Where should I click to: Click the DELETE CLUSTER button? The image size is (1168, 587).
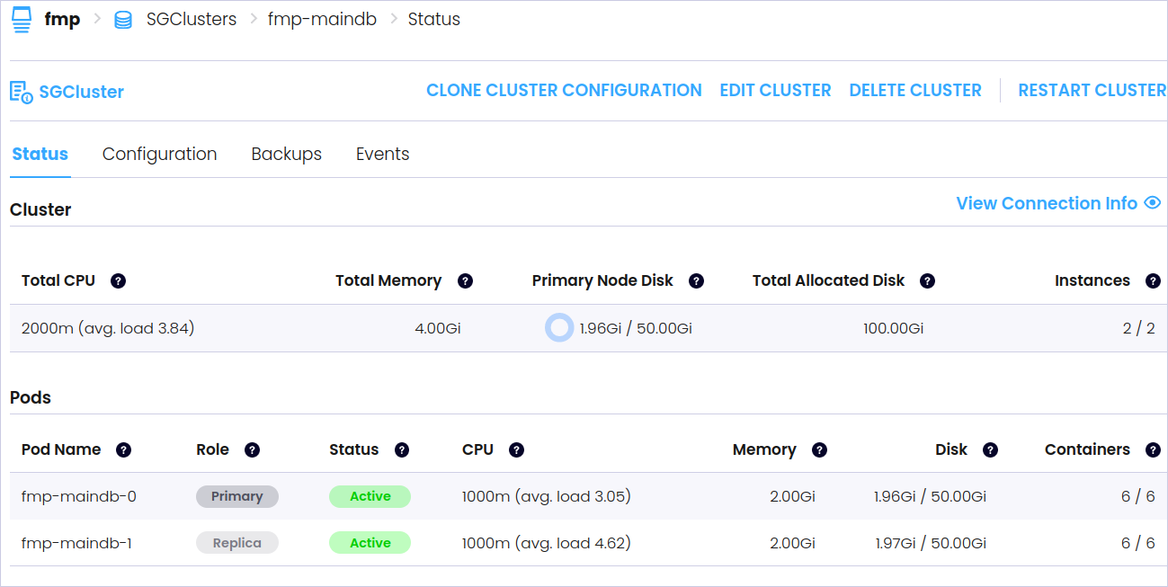[915, 90]
